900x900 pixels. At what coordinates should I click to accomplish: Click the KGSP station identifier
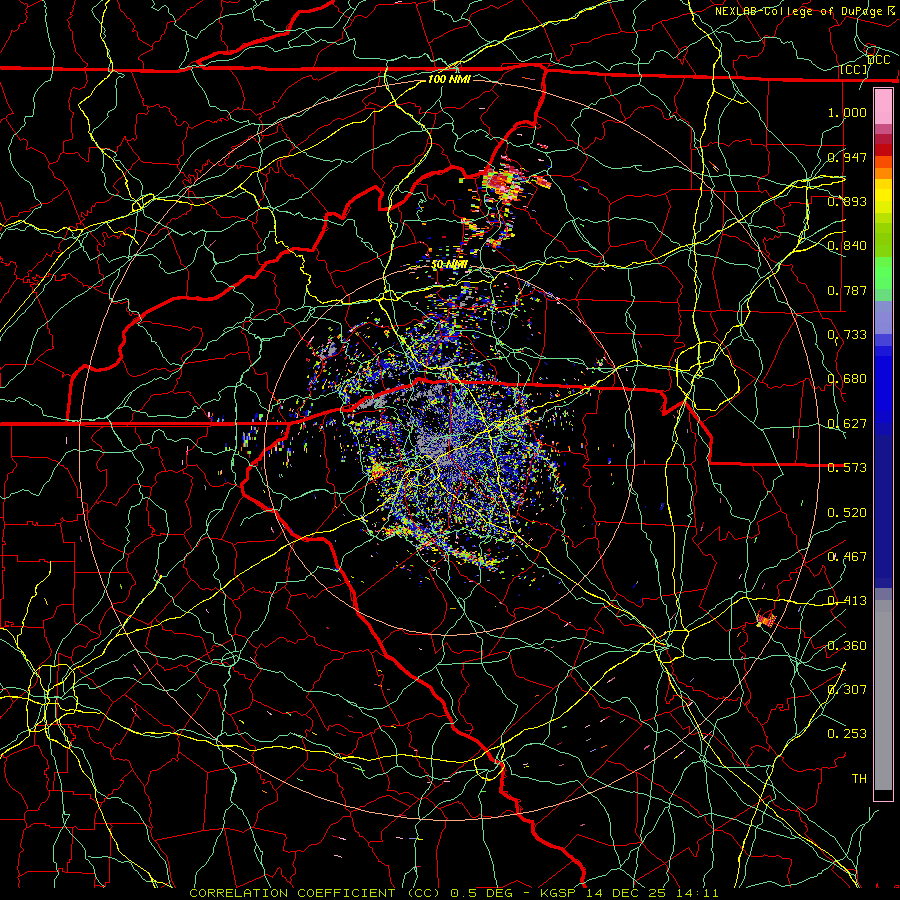[558, 893]
